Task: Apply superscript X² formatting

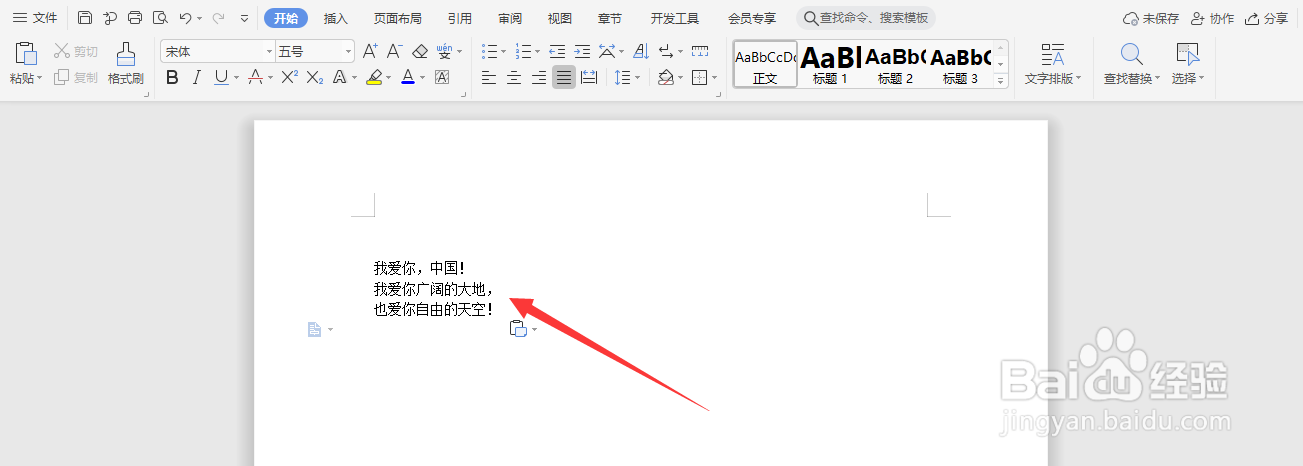Action: (290, 77)
